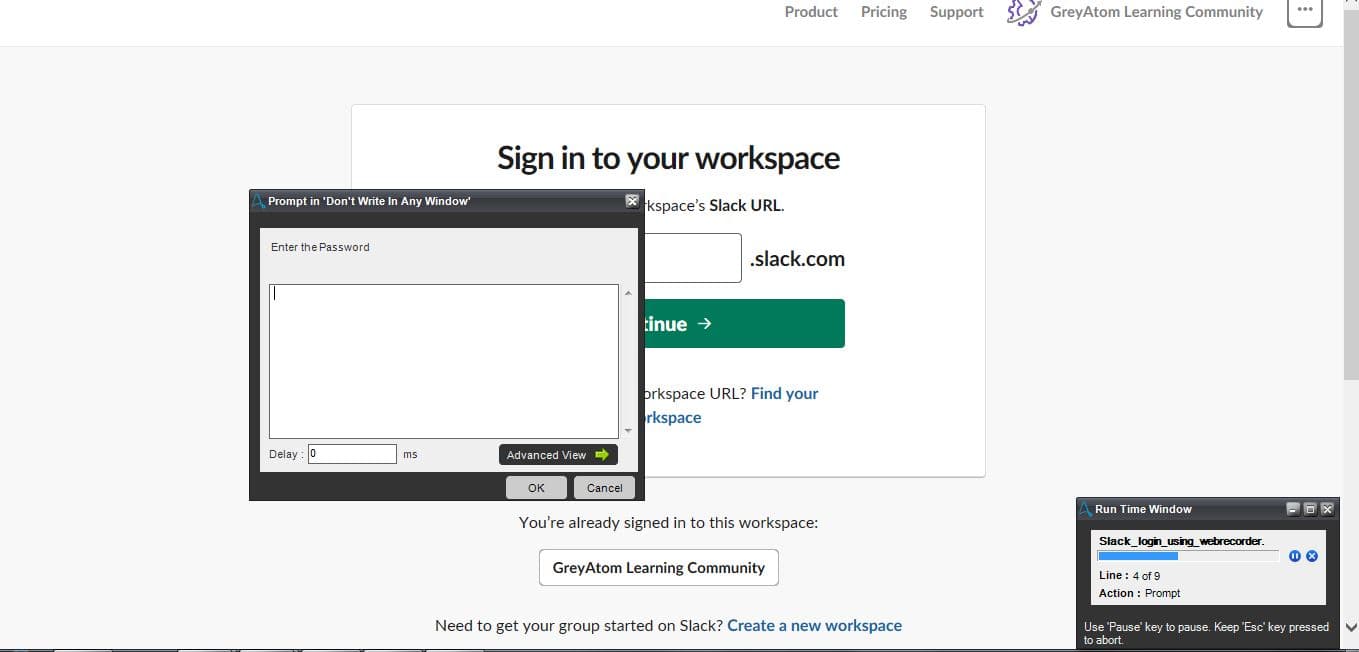Pause the running Slack login task

pos(1295,556)
